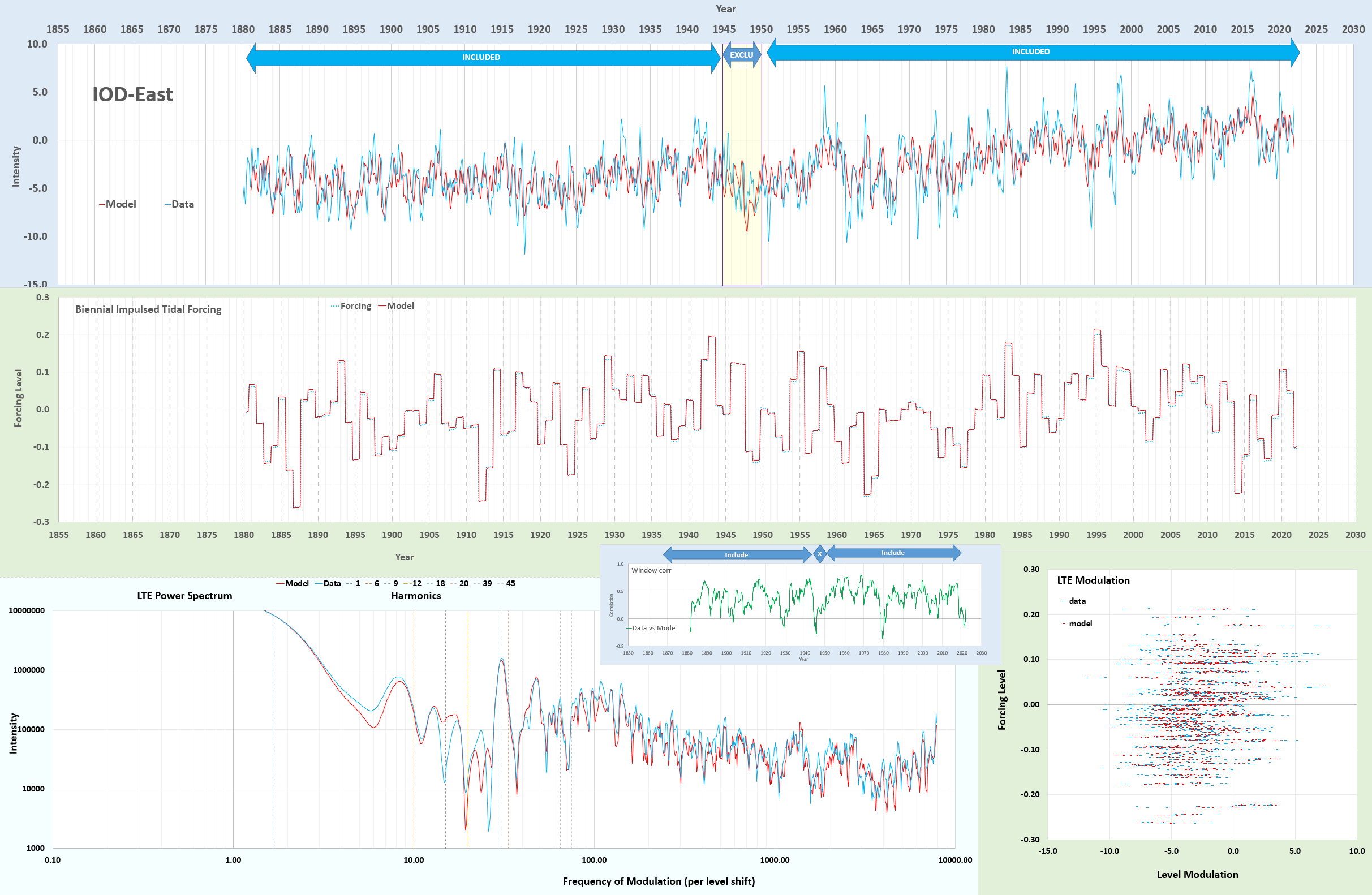The image size is (1372, 895).
Task: Select Model legend entry in IOD-East chart
Action: pos(120,204)
